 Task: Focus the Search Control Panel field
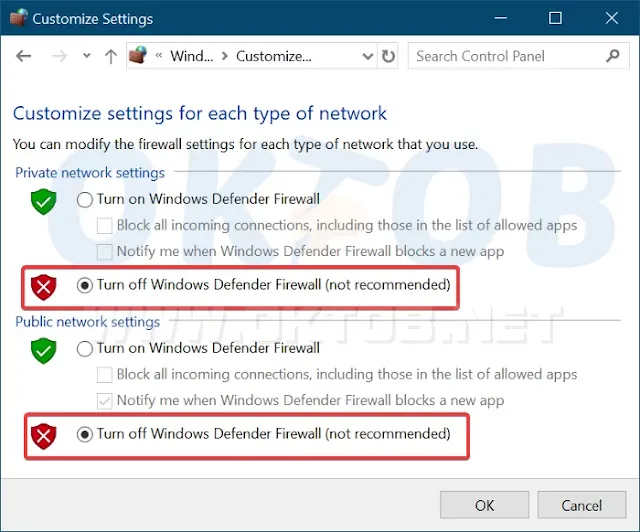pyautogui.click(x=518, y=56)
